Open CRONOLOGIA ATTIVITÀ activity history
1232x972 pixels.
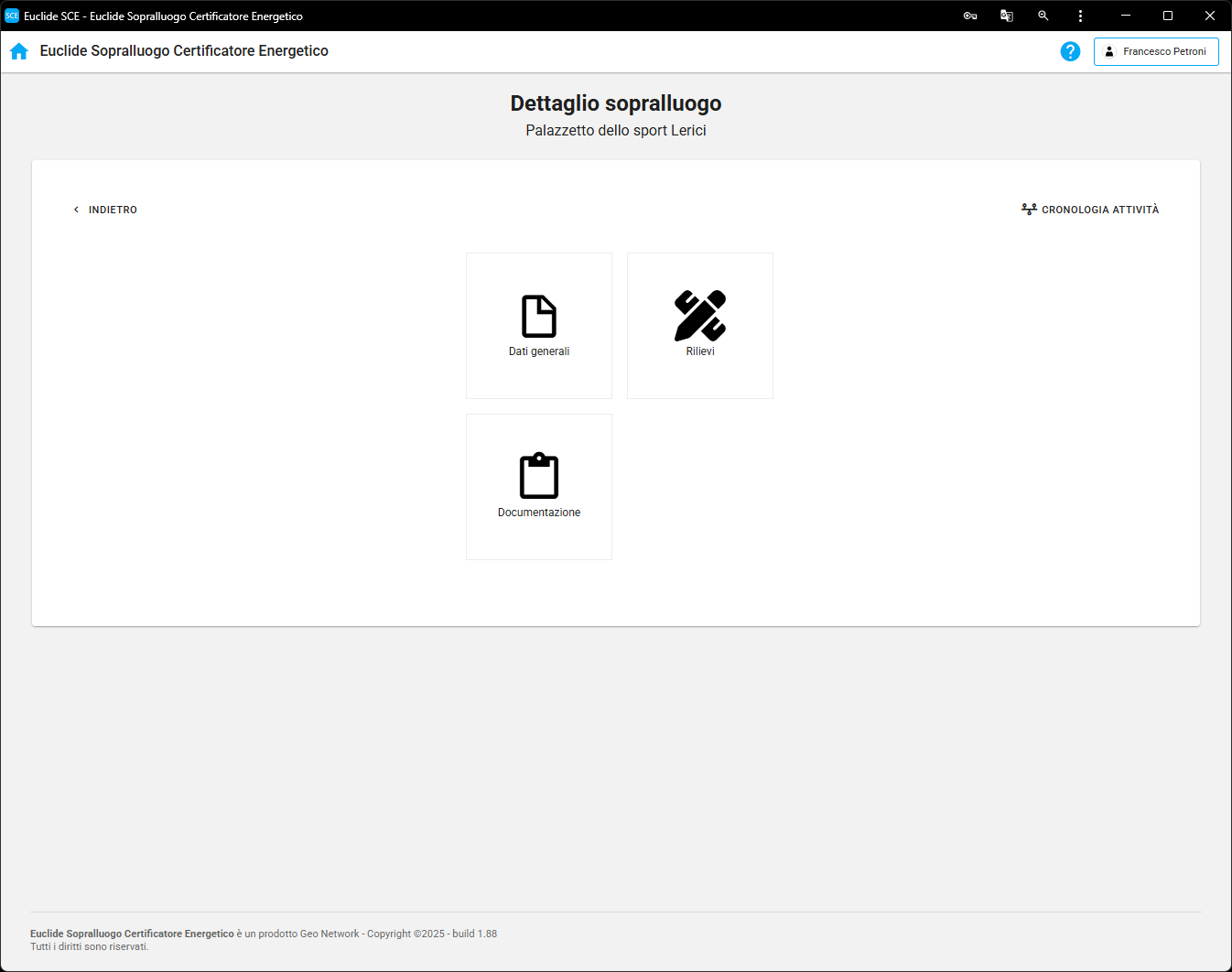[x=1090, y=210]
